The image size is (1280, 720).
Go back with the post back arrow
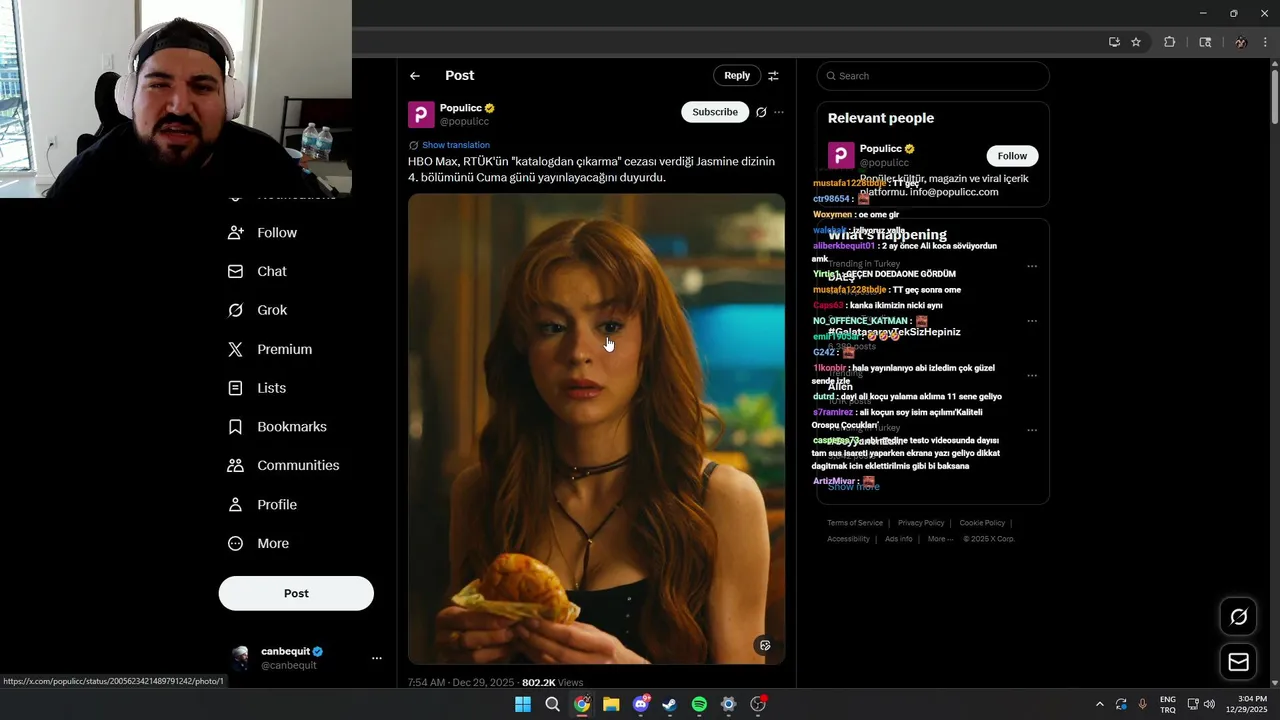(415, 76)
